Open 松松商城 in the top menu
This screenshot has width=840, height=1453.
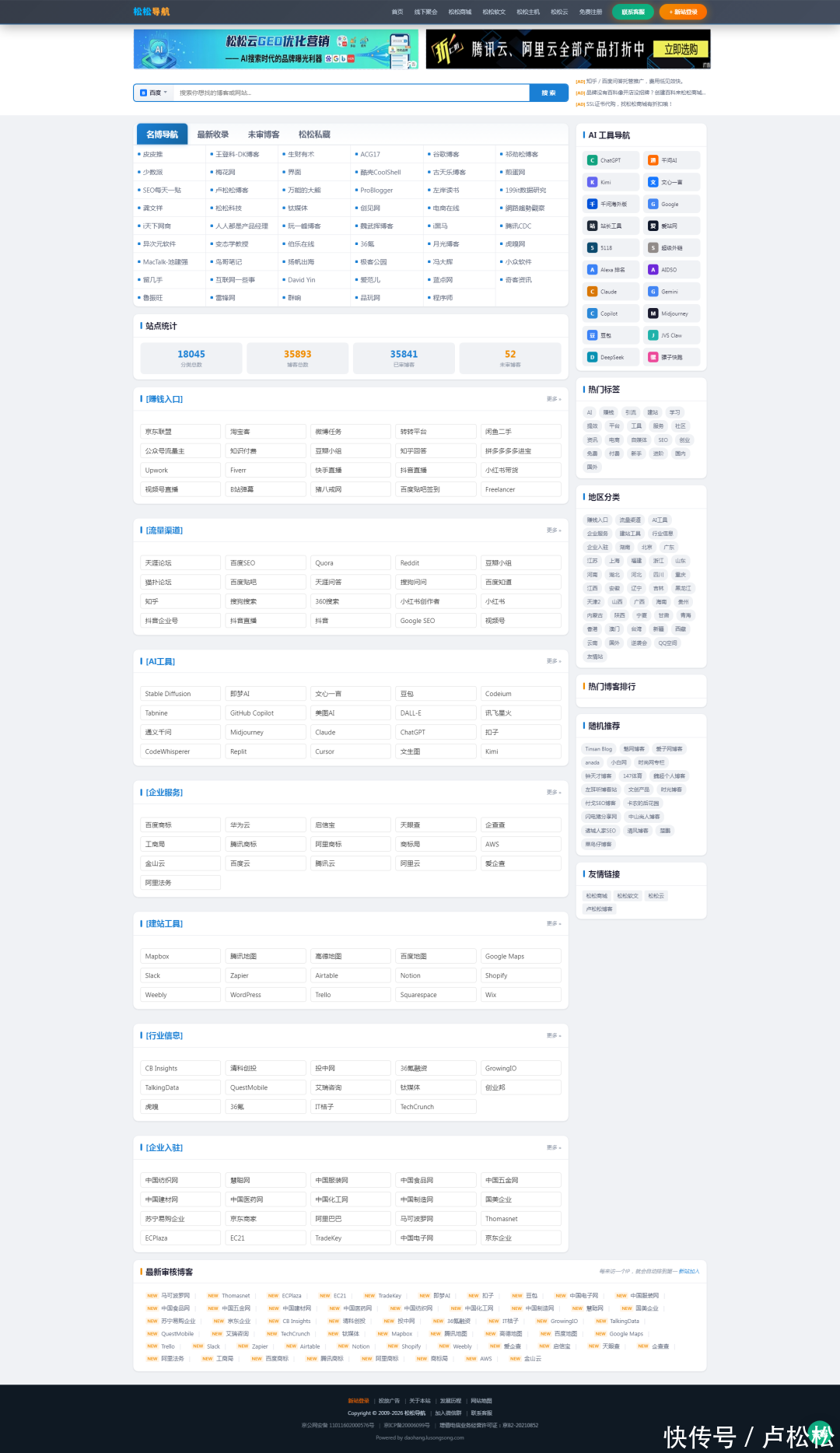click(x=460, y=12)
